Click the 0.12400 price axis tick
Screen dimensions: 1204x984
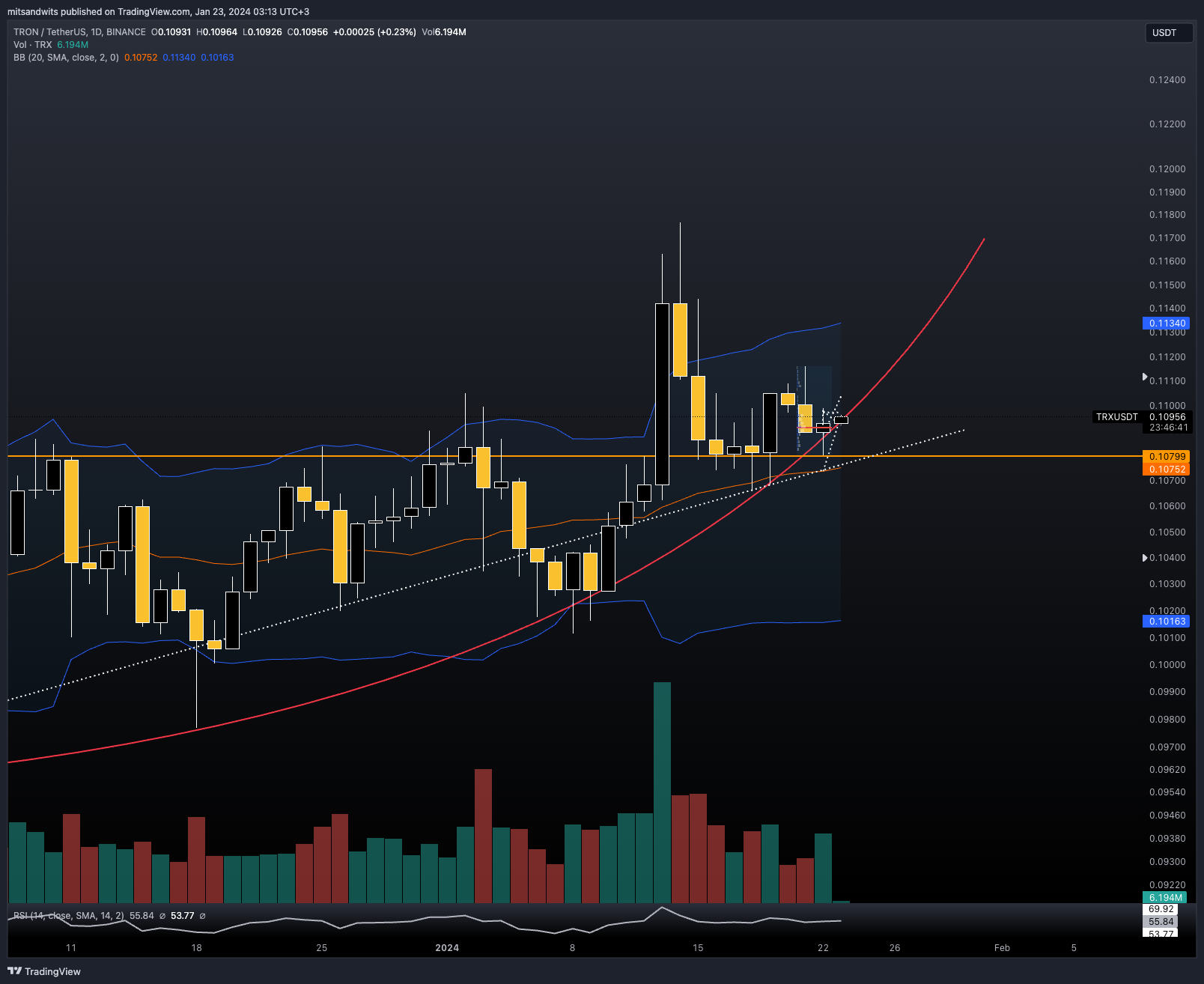[1167, 80]
